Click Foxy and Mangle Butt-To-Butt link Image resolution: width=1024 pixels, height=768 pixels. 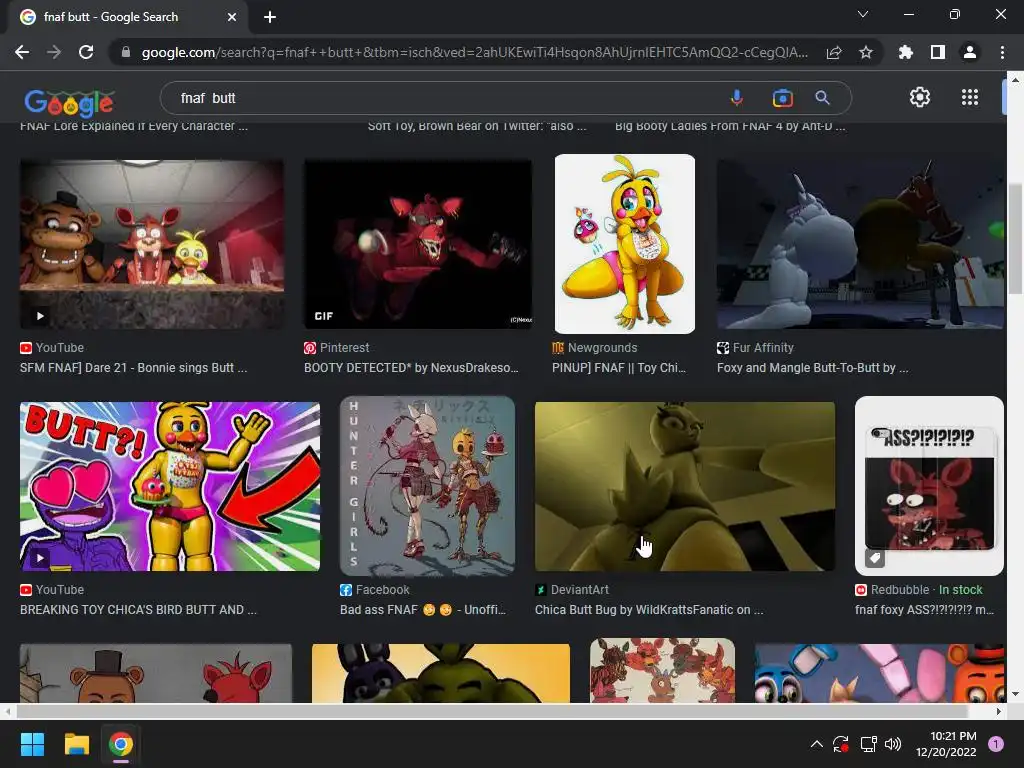[812, 368]
